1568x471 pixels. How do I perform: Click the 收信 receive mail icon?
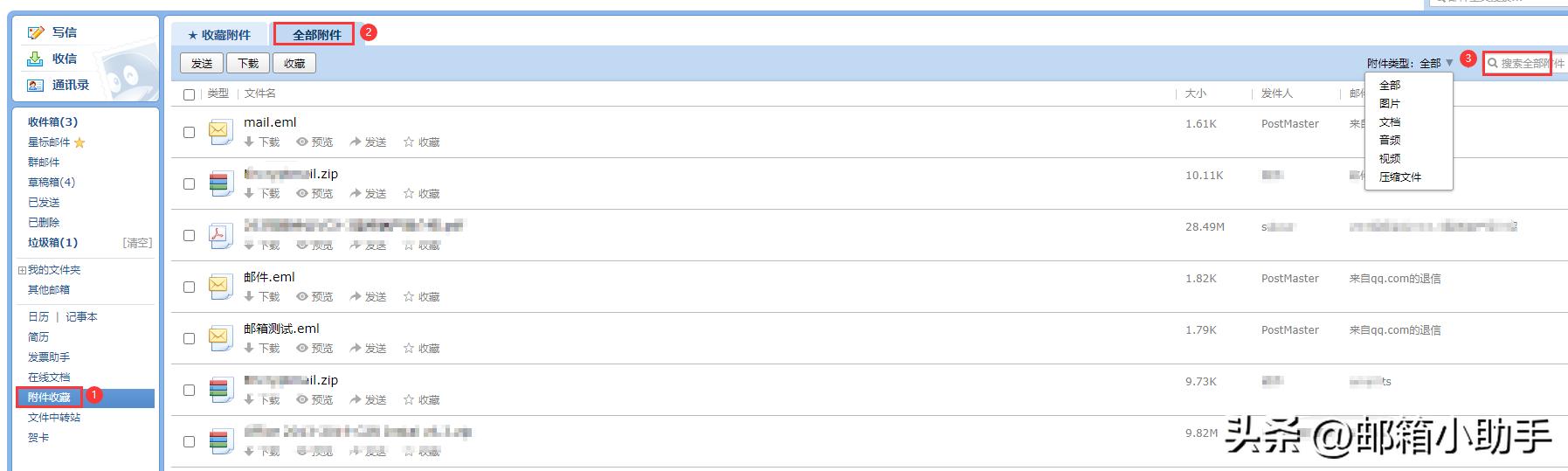click(x=35, y=59)
